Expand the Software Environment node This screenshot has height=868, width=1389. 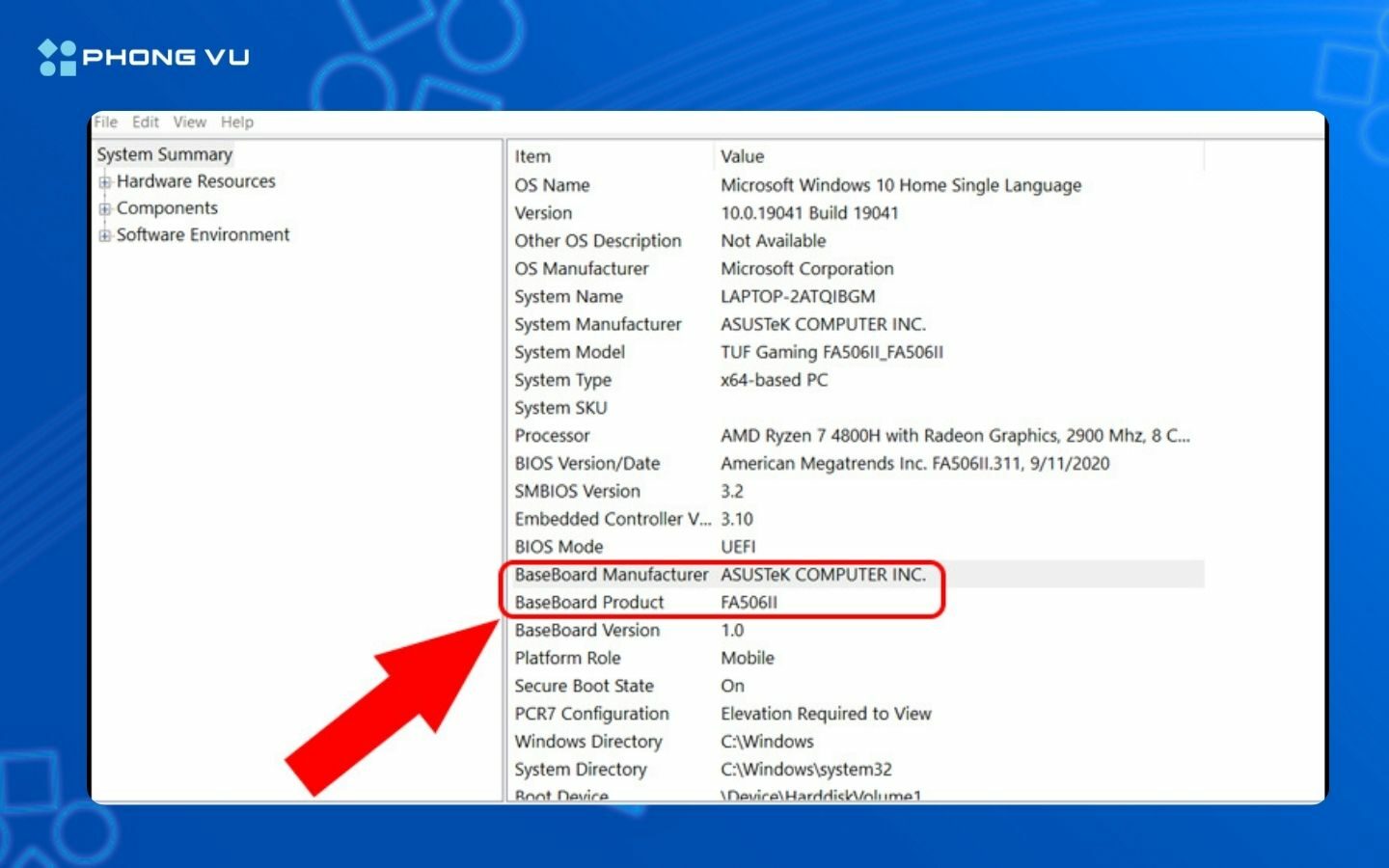pos(104,235)
